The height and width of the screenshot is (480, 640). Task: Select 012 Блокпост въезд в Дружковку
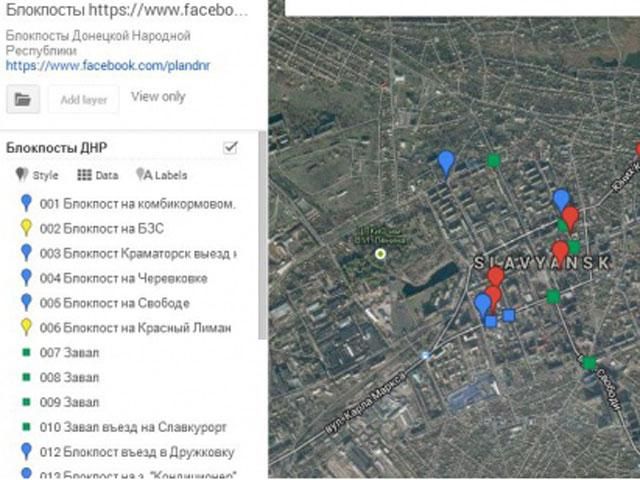pyautogui.click(x=136, y=451)
